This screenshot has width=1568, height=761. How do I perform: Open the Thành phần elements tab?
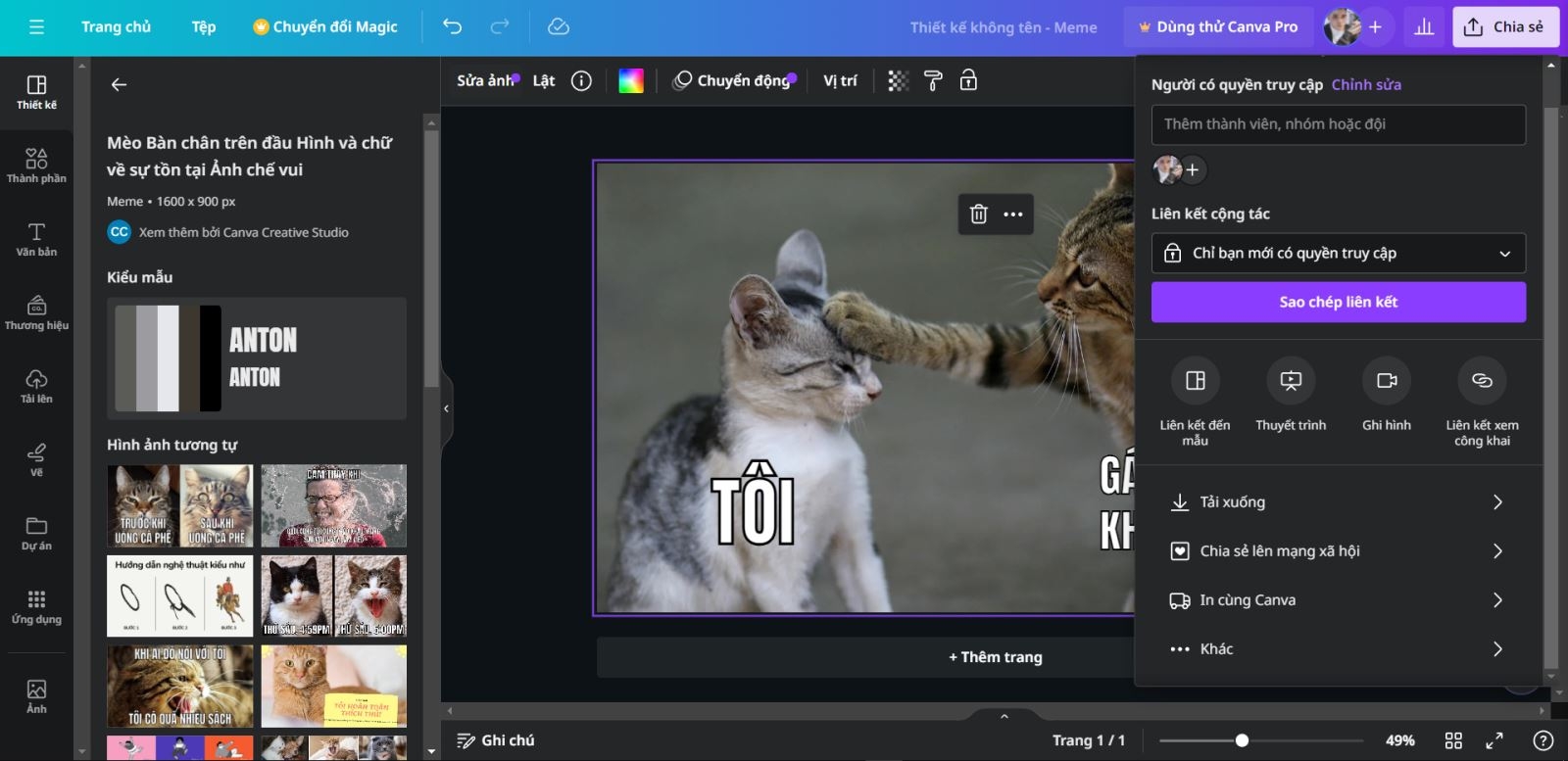[36, 166]
